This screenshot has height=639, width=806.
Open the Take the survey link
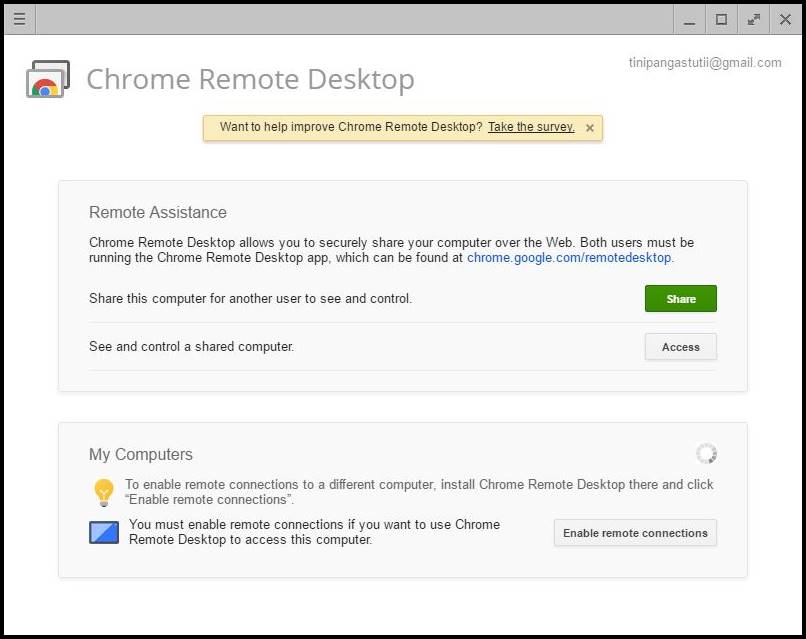531,127
